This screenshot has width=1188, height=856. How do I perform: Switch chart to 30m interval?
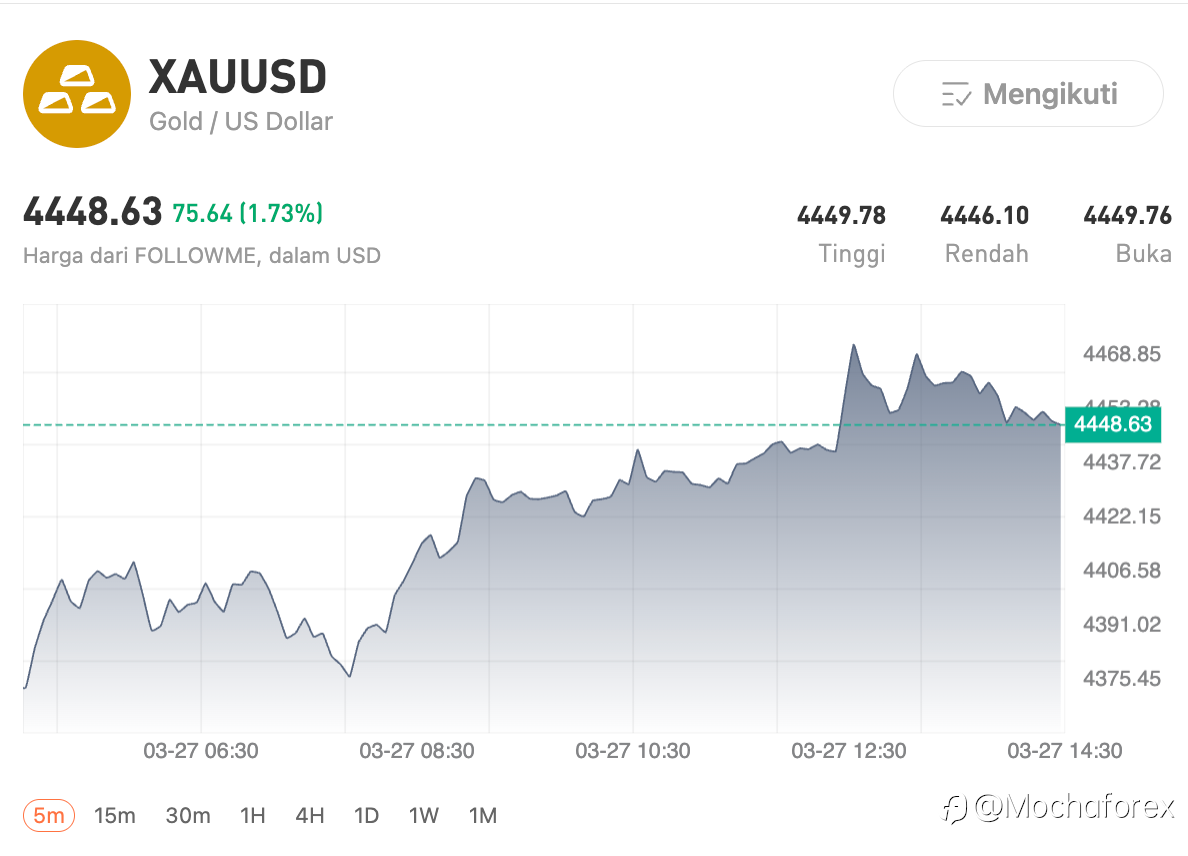click(188, 816)
